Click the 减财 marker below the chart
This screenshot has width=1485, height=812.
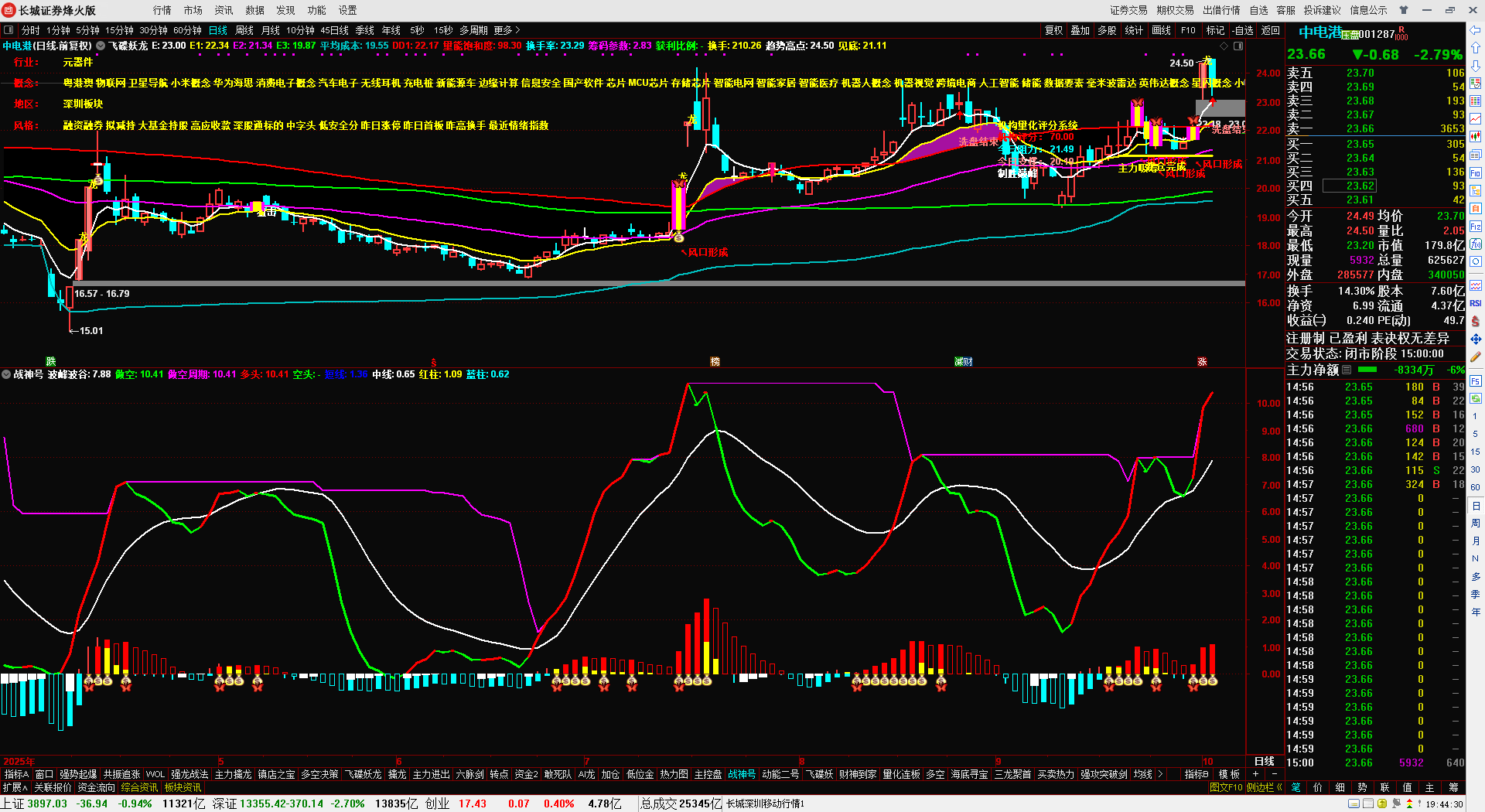tap(964, 362)
